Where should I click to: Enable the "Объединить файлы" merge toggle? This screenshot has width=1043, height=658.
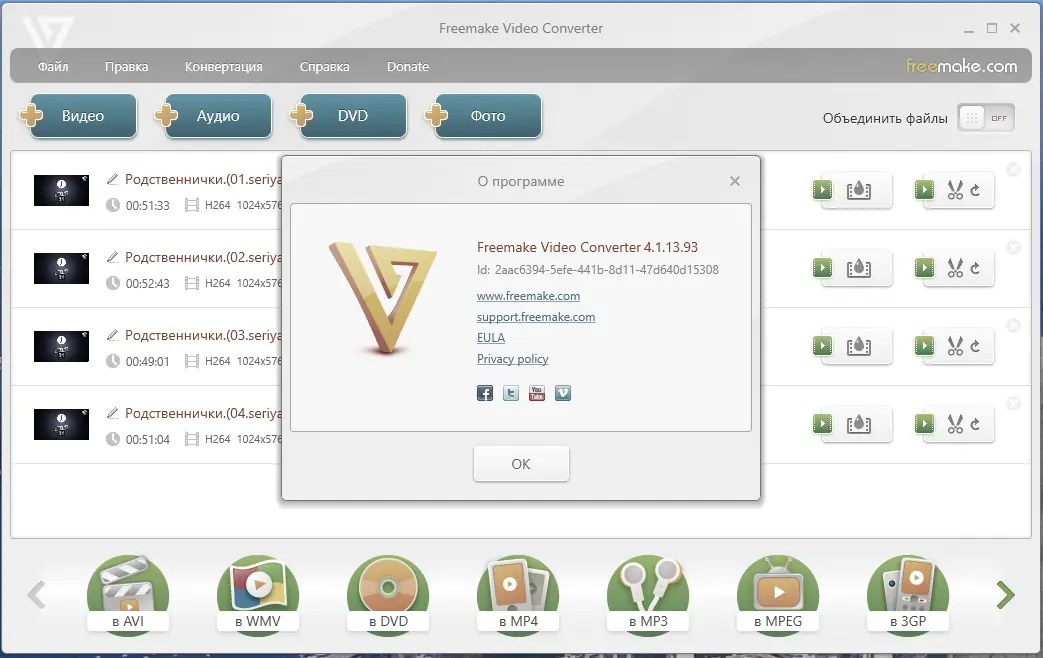[x=986, y=117]
